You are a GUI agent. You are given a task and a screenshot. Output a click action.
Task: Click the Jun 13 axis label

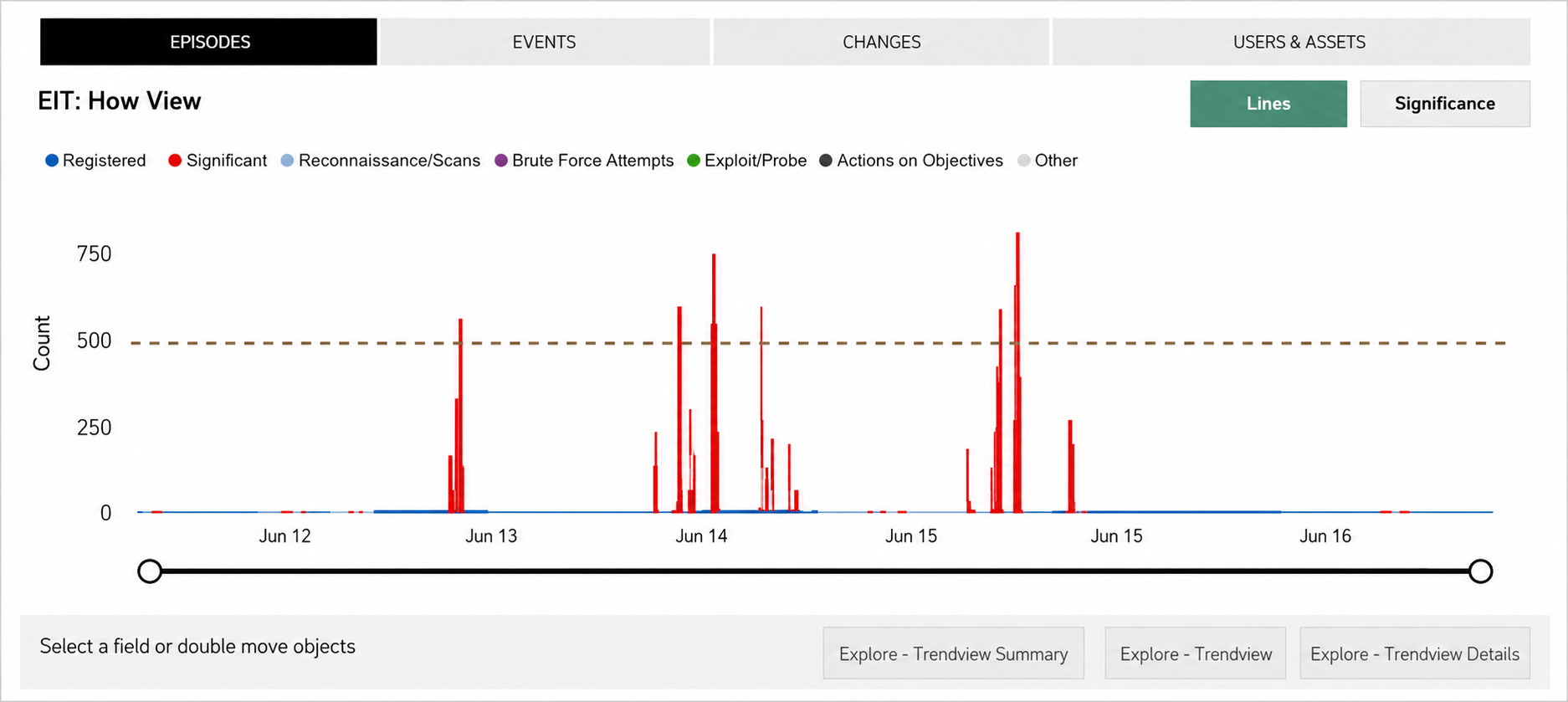pyautogui.click(x=491, y=536)
